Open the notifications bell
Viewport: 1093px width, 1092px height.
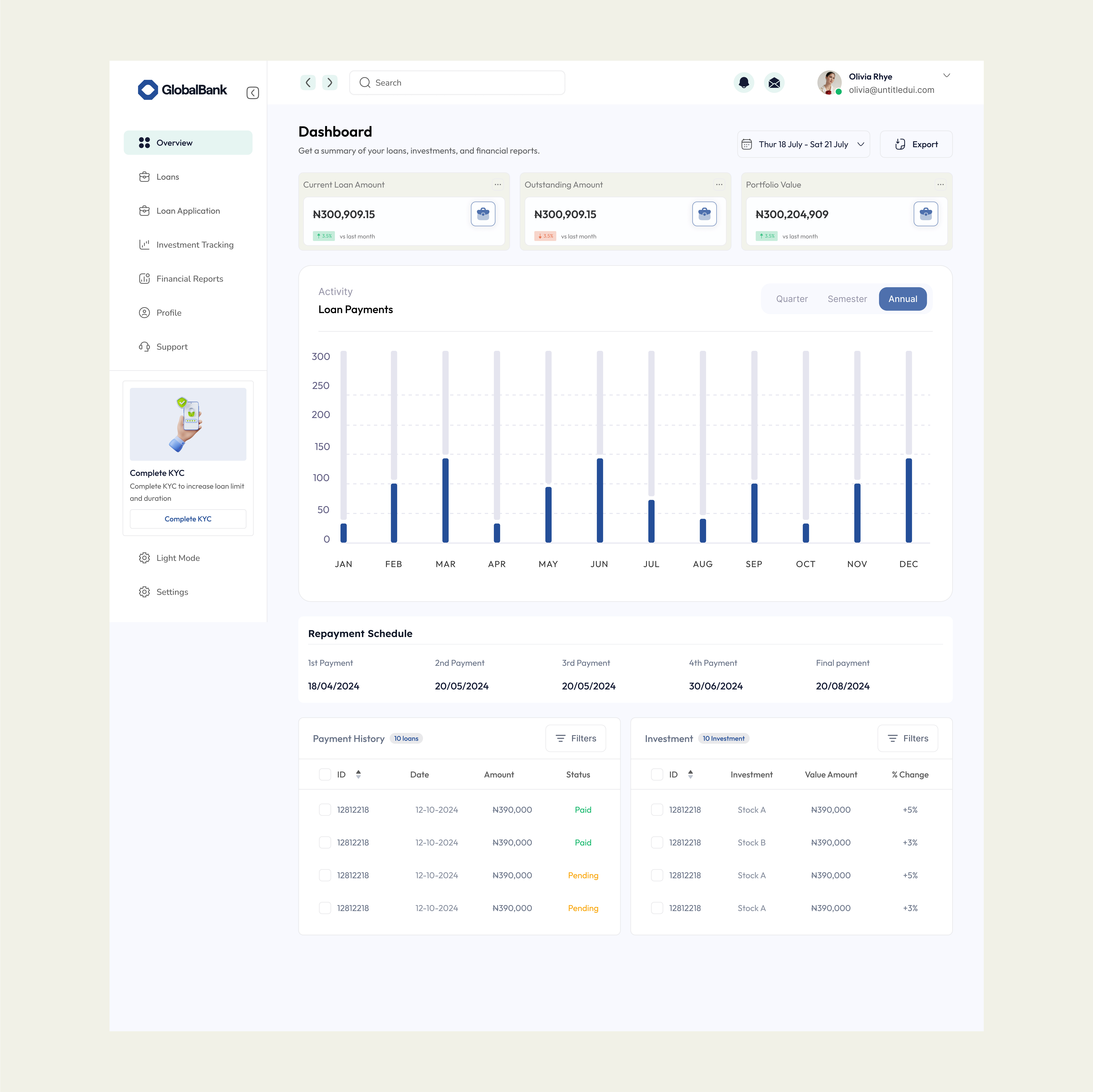[744, 83]
